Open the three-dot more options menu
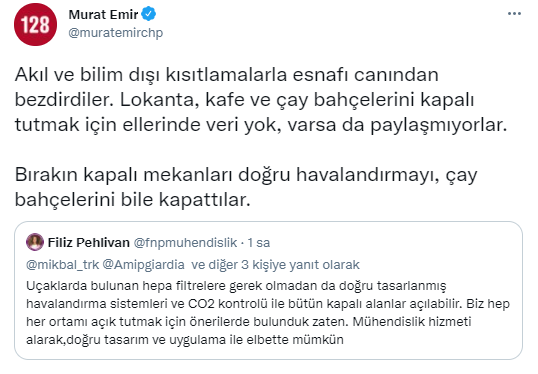 (514, 14)
